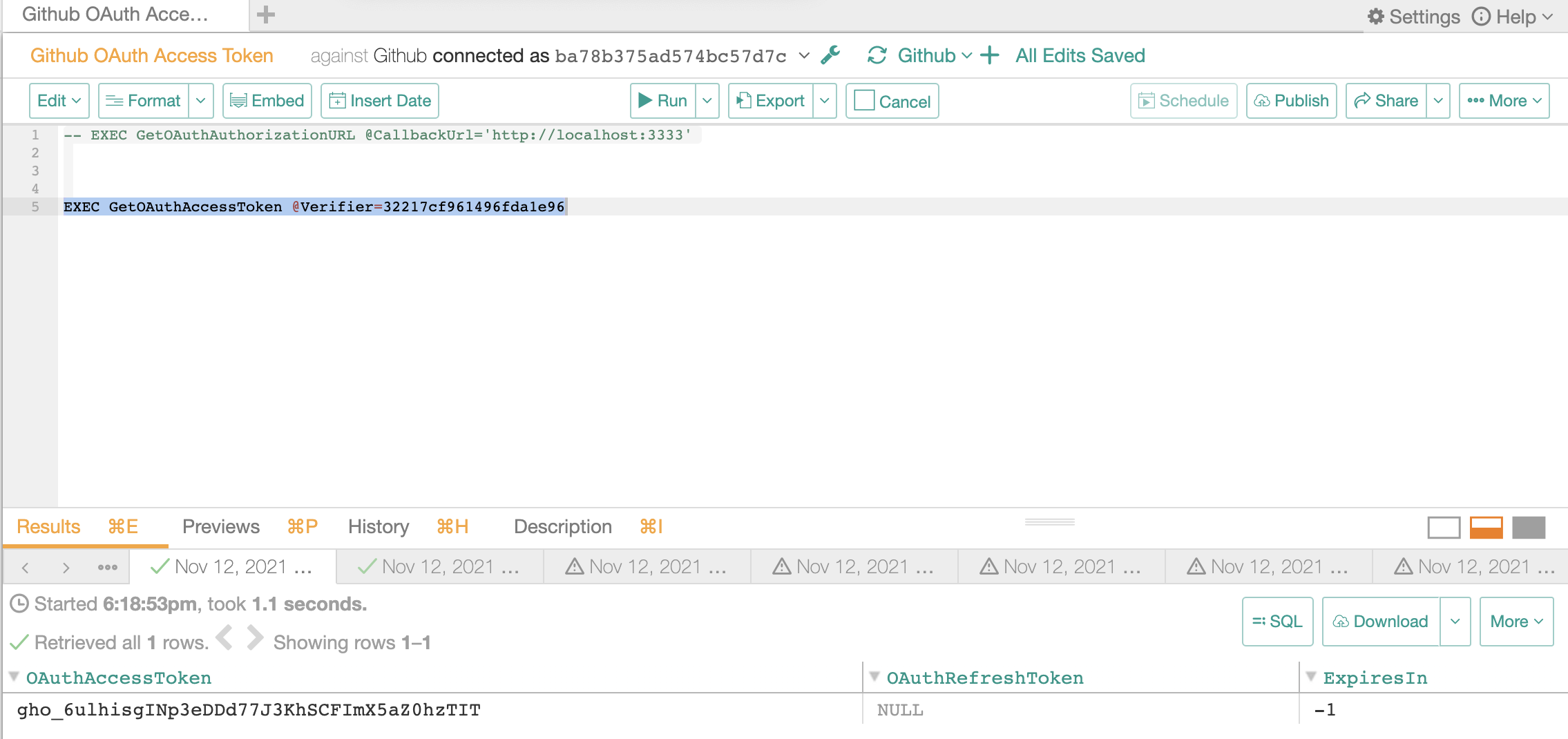Screen dimensions: 1568x739
Task: Open results More menu
Action: [x=1517, y=622]
